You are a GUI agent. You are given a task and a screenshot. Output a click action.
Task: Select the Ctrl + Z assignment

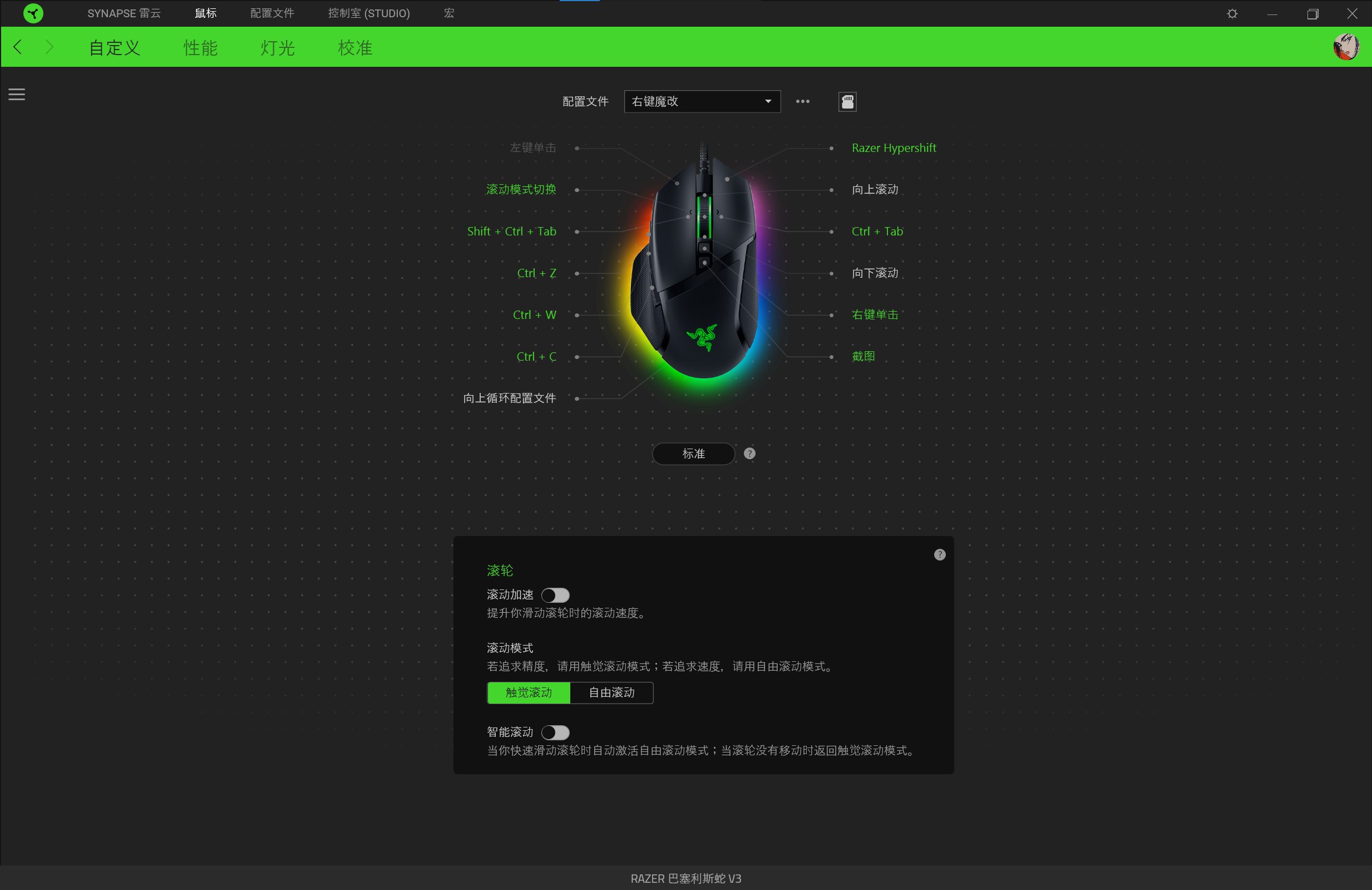tap(537, 273)
